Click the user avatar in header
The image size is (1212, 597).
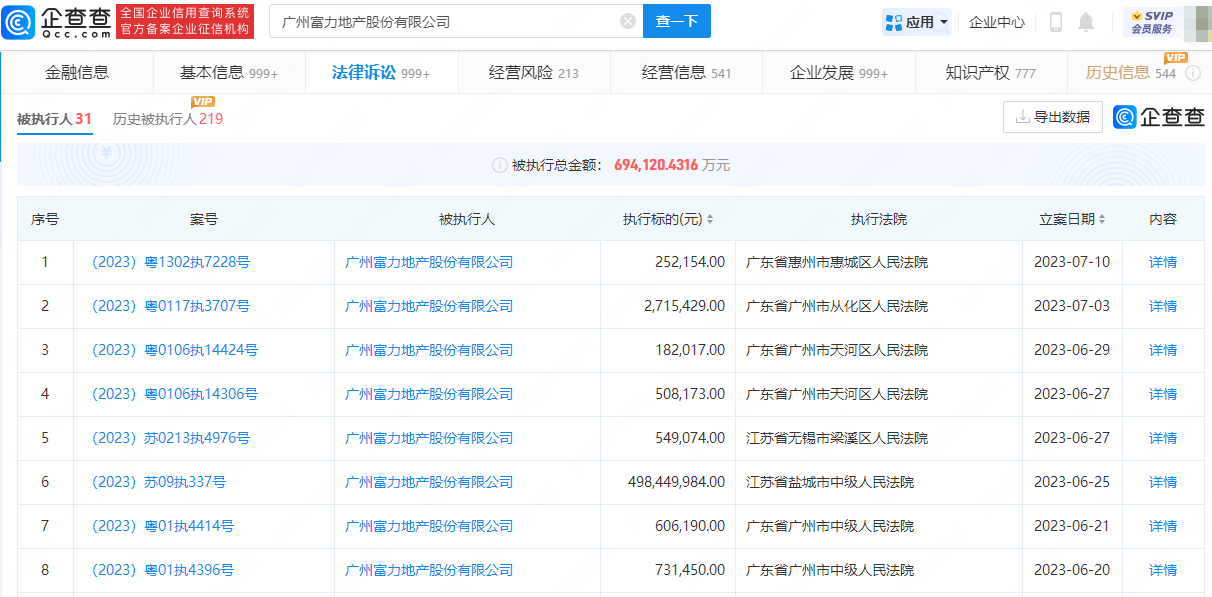(x=1197, y=22)
